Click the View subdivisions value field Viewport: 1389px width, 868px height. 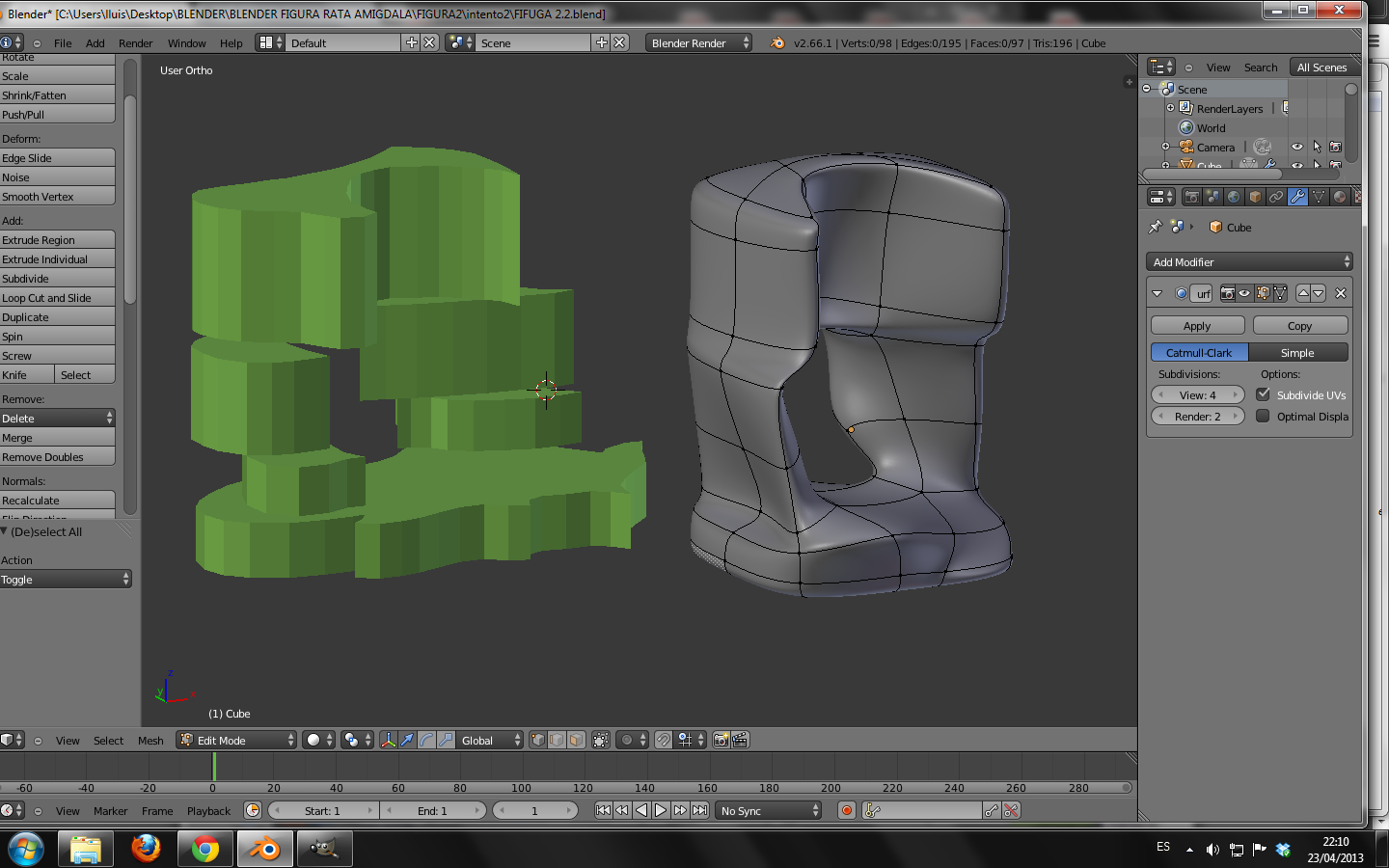pos(1198,394)
